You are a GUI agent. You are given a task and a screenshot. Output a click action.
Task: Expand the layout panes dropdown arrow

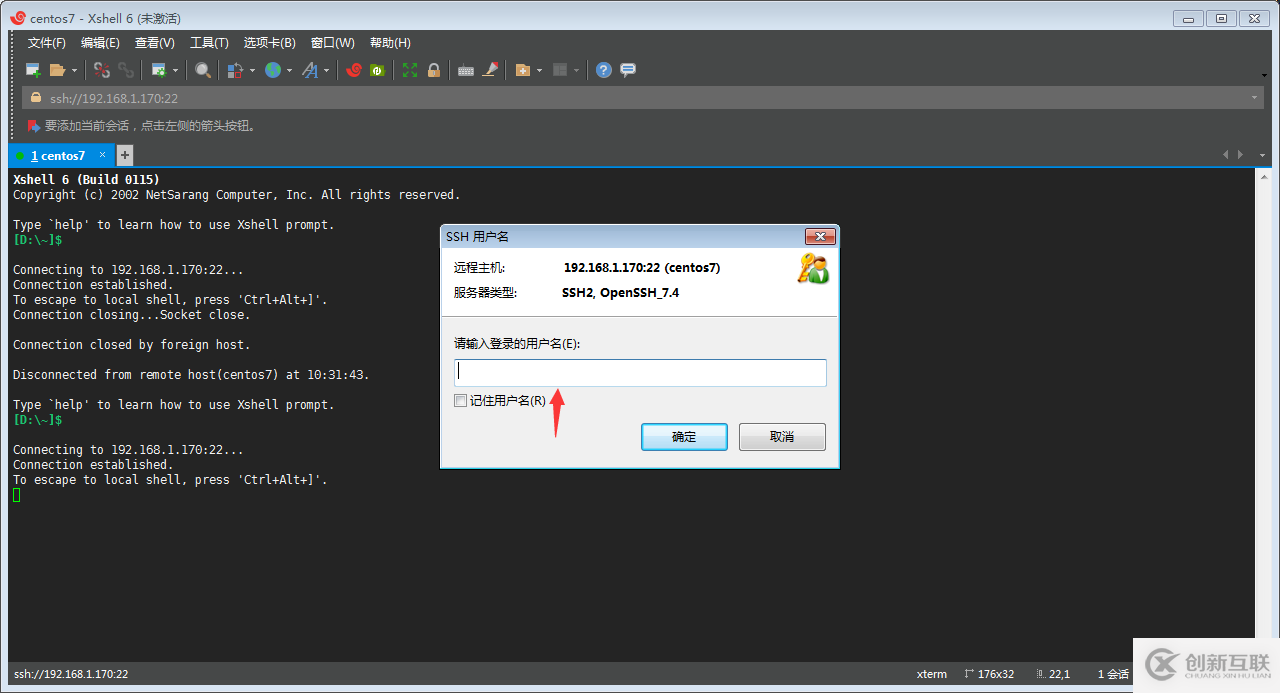pos(576,70)
